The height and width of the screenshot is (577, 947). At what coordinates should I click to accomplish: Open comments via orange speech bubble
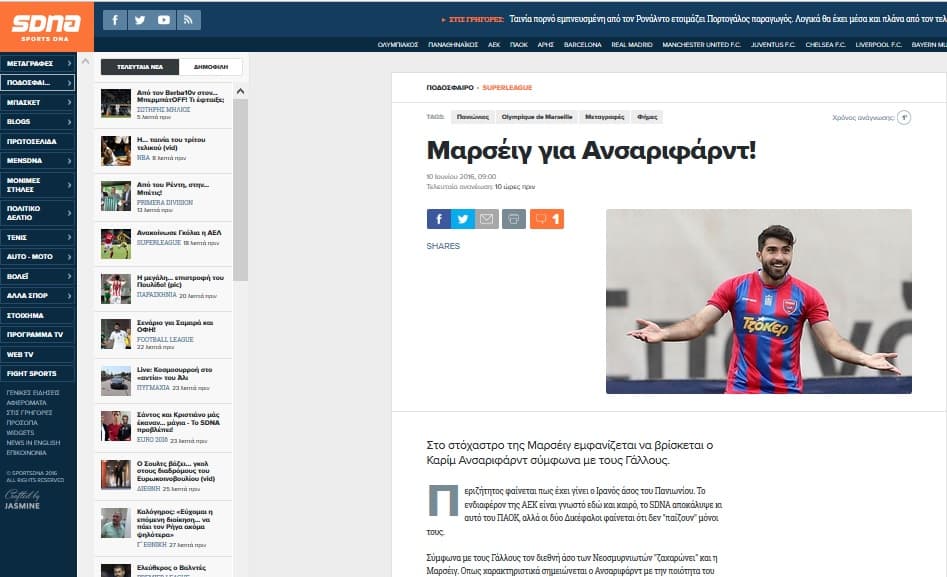click(x=547, y=219)
